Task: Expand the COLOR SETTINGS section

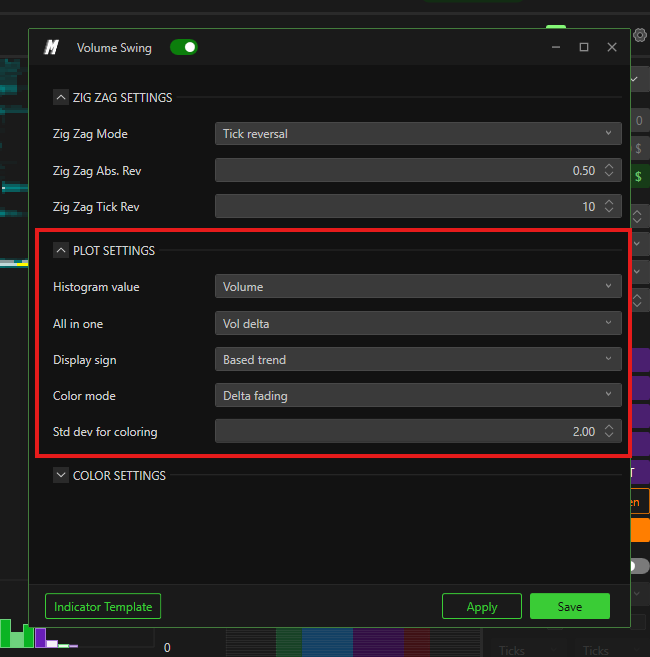Action: [x=61, y=476]
